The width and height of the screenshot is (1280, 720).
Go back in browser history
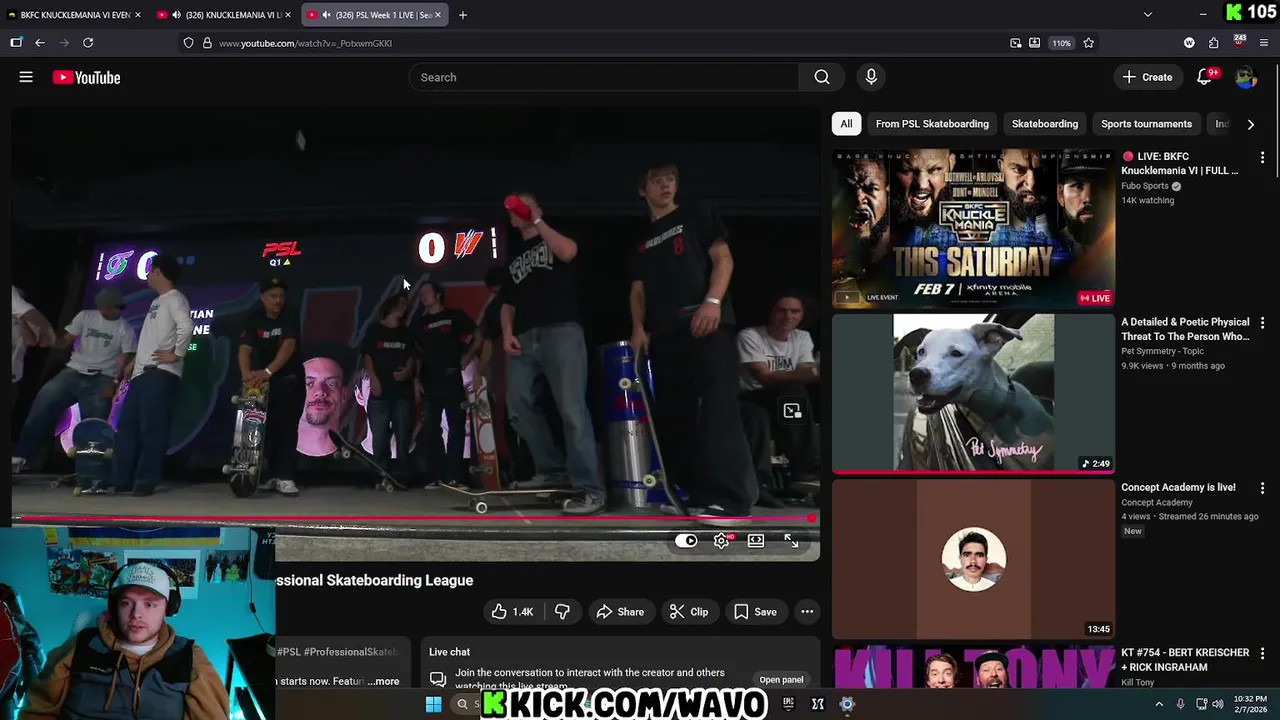click(x=40, y=43)
